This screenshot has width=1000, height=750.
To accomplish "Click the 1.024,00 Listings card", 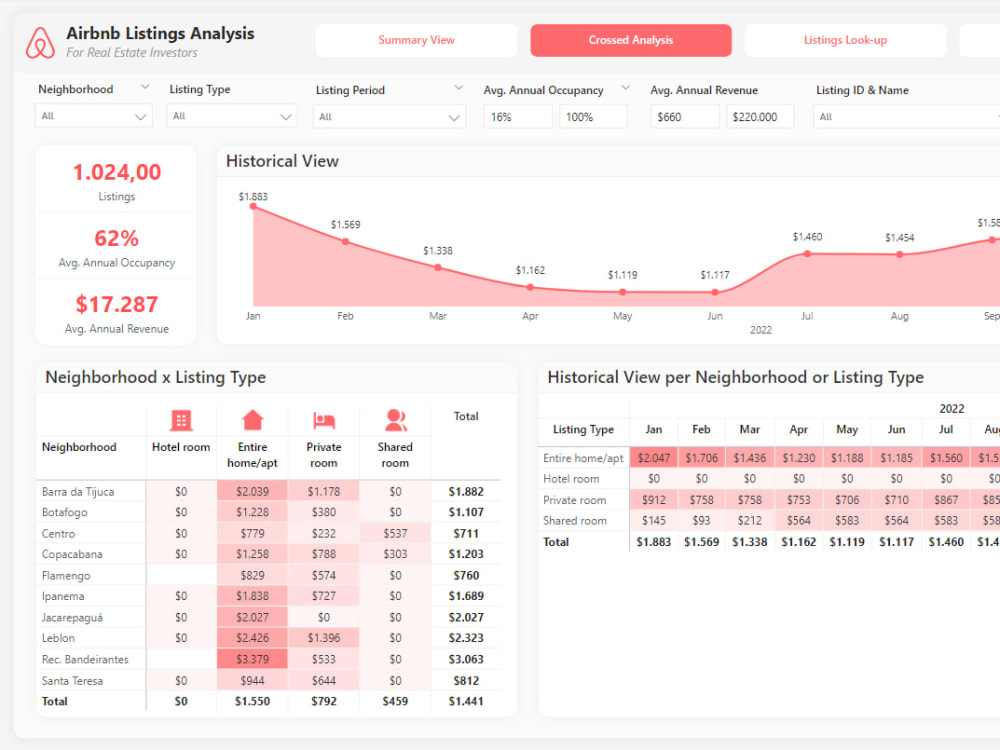I will pyautogui.click(x=115, y=178).
